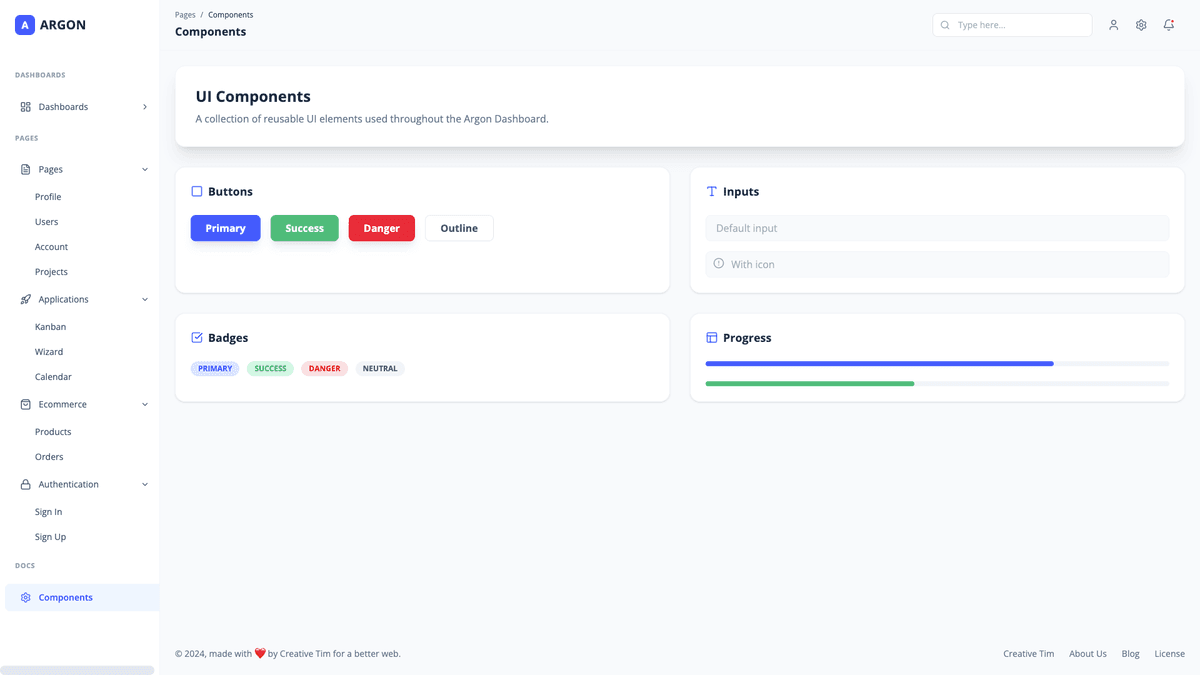Select Kanban from the sidebar
Screen dimensions: 1200x675
pos(50,326)
